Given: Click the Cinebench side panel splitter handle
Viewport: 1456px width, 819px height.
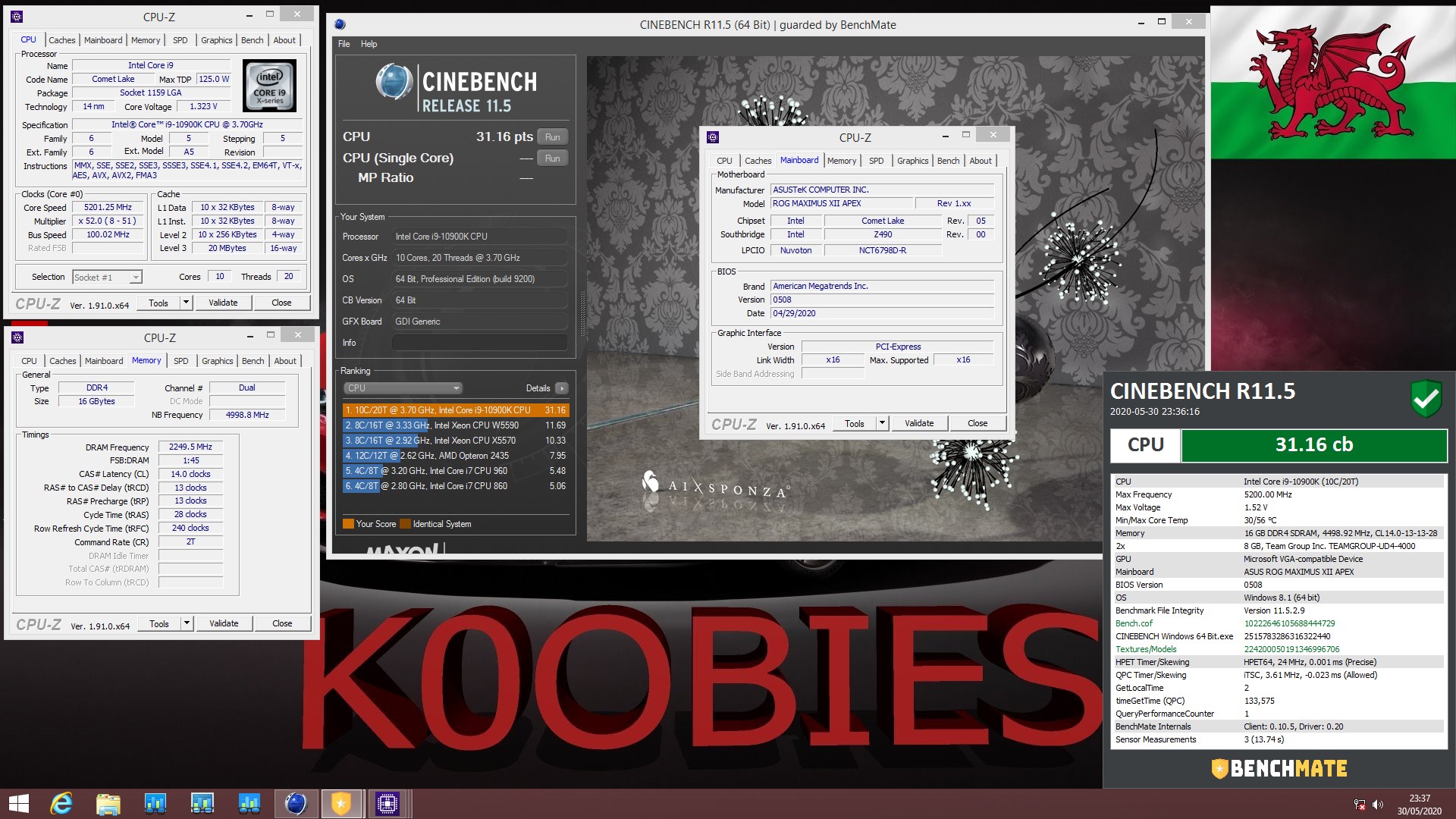Looking at the screenshot, I should (582, 313).
